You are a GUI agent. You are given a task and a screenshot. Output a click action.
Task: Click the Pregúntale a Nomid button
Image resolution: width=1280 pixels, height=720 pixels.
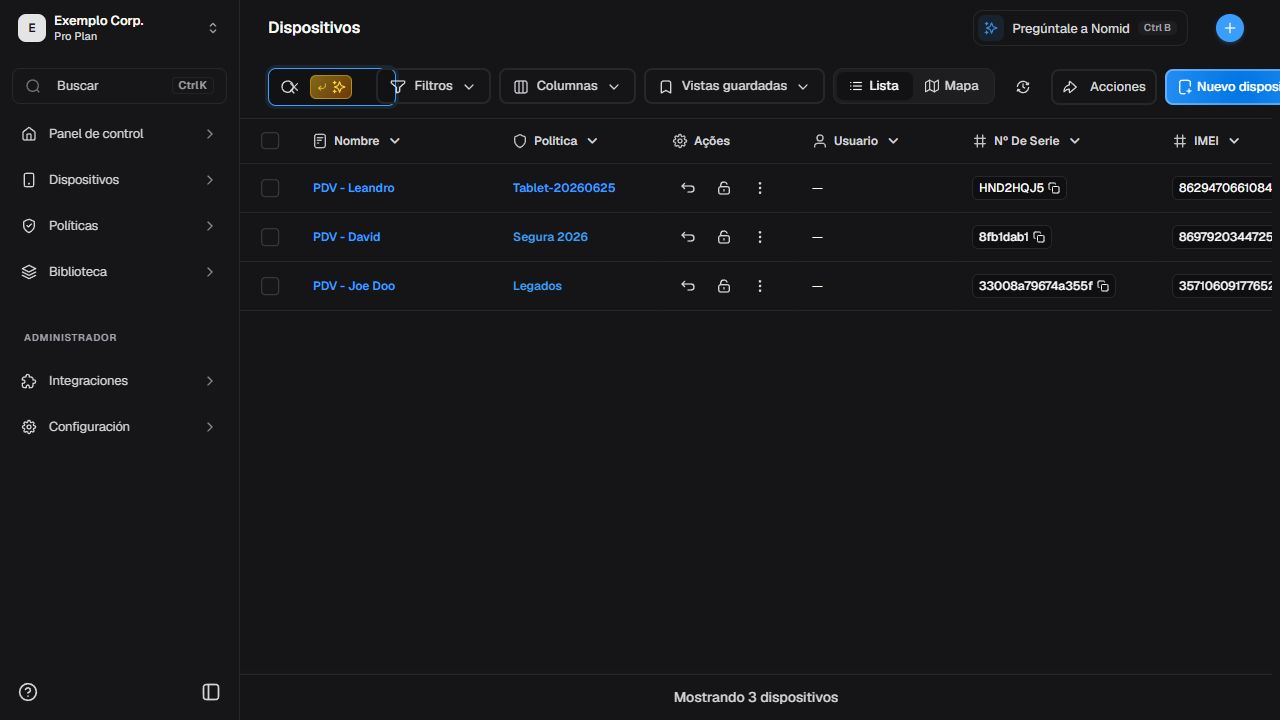coord(1080,28)
